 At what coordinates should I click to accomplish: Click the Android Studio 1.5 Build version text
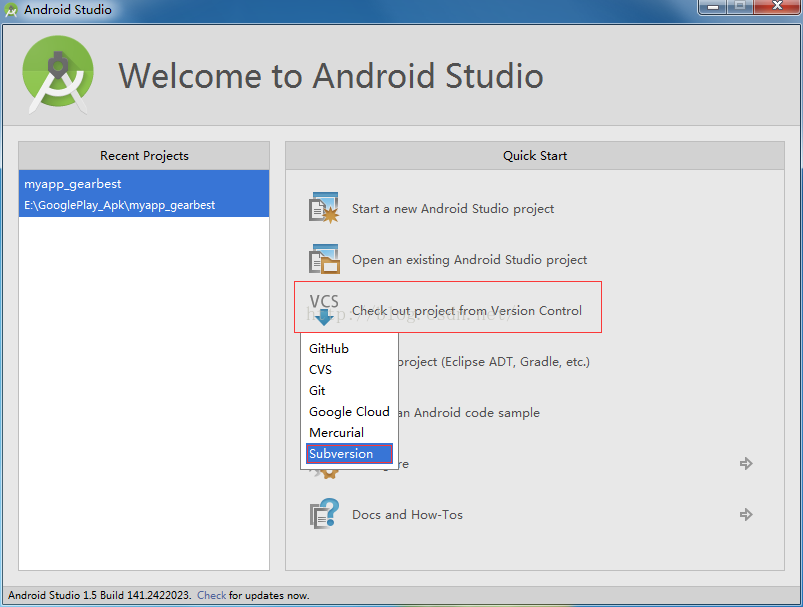click(x=99, y=595)
